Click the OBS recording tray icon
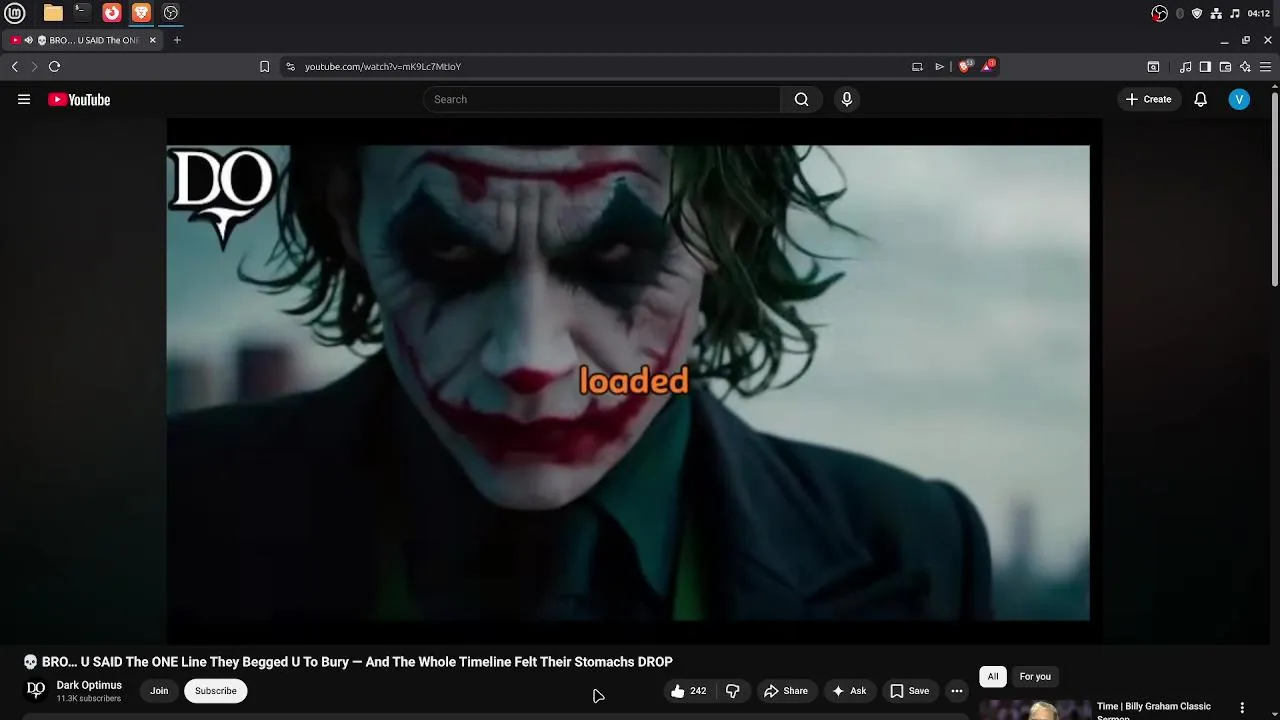Image resolution: width=1280 pixels, height=720 pixels. pyautogui.click(x=1159, y=13)
